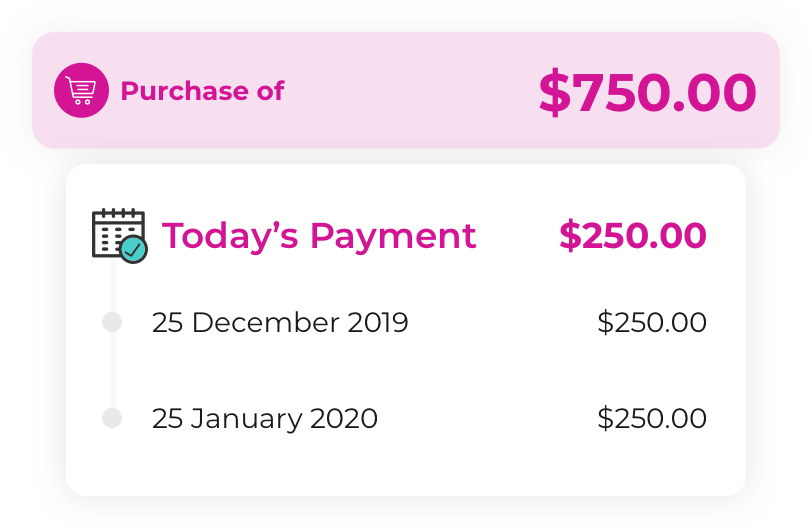The image size is (812, 528).
Task: Click the pink shopping cart icon
Action: click(81, 91)
